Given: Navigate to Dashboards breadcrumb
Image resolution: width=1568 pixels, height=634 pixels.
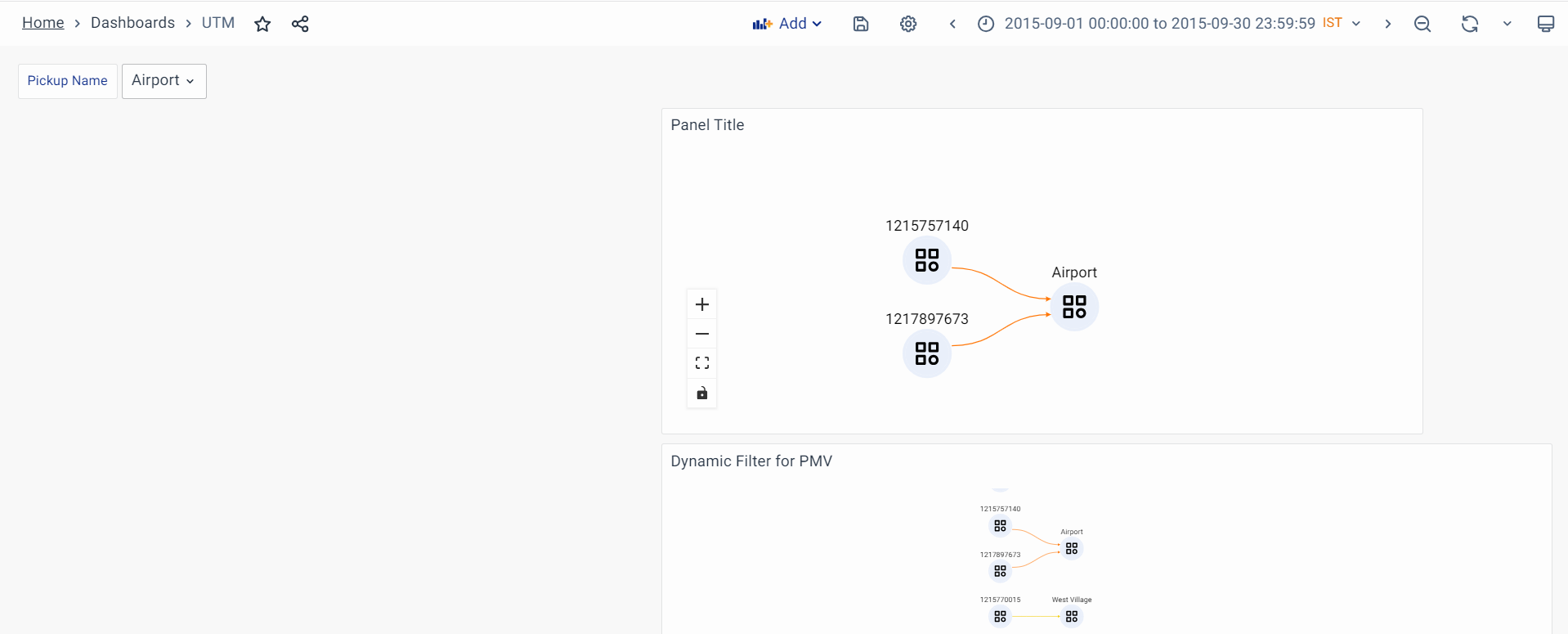Looking at the screenshot, I should [132, 23].
